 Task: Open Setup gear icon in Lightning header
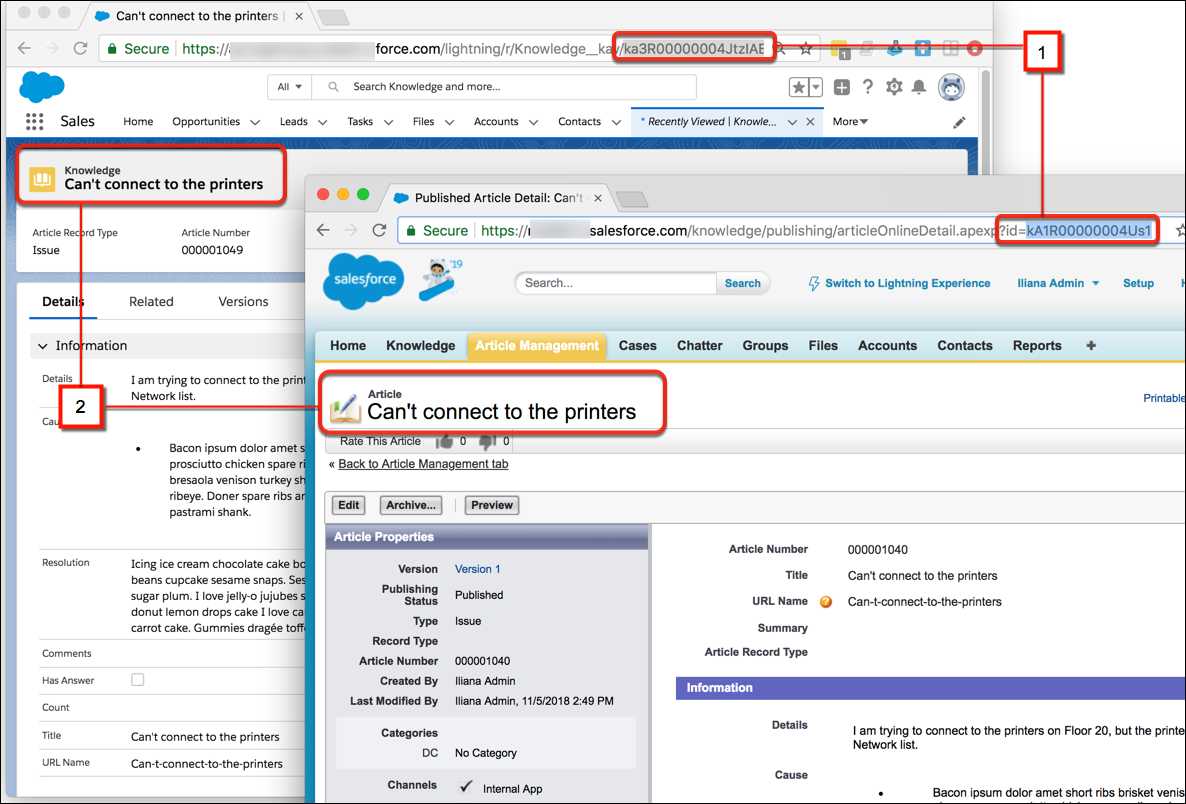pos(894,87)
